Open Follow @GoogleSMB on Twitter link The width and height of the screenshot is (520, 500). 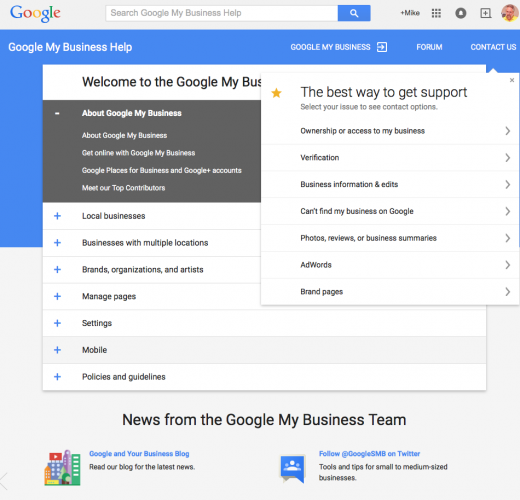369,454
